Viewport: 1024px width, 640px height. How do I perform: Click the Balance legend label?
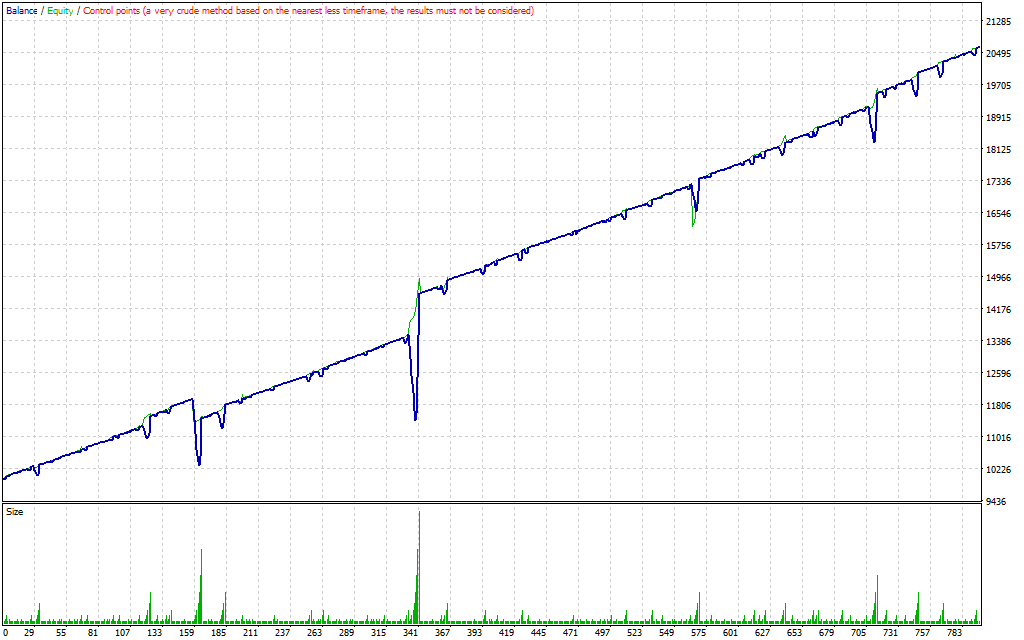click(x=23, y=10)
